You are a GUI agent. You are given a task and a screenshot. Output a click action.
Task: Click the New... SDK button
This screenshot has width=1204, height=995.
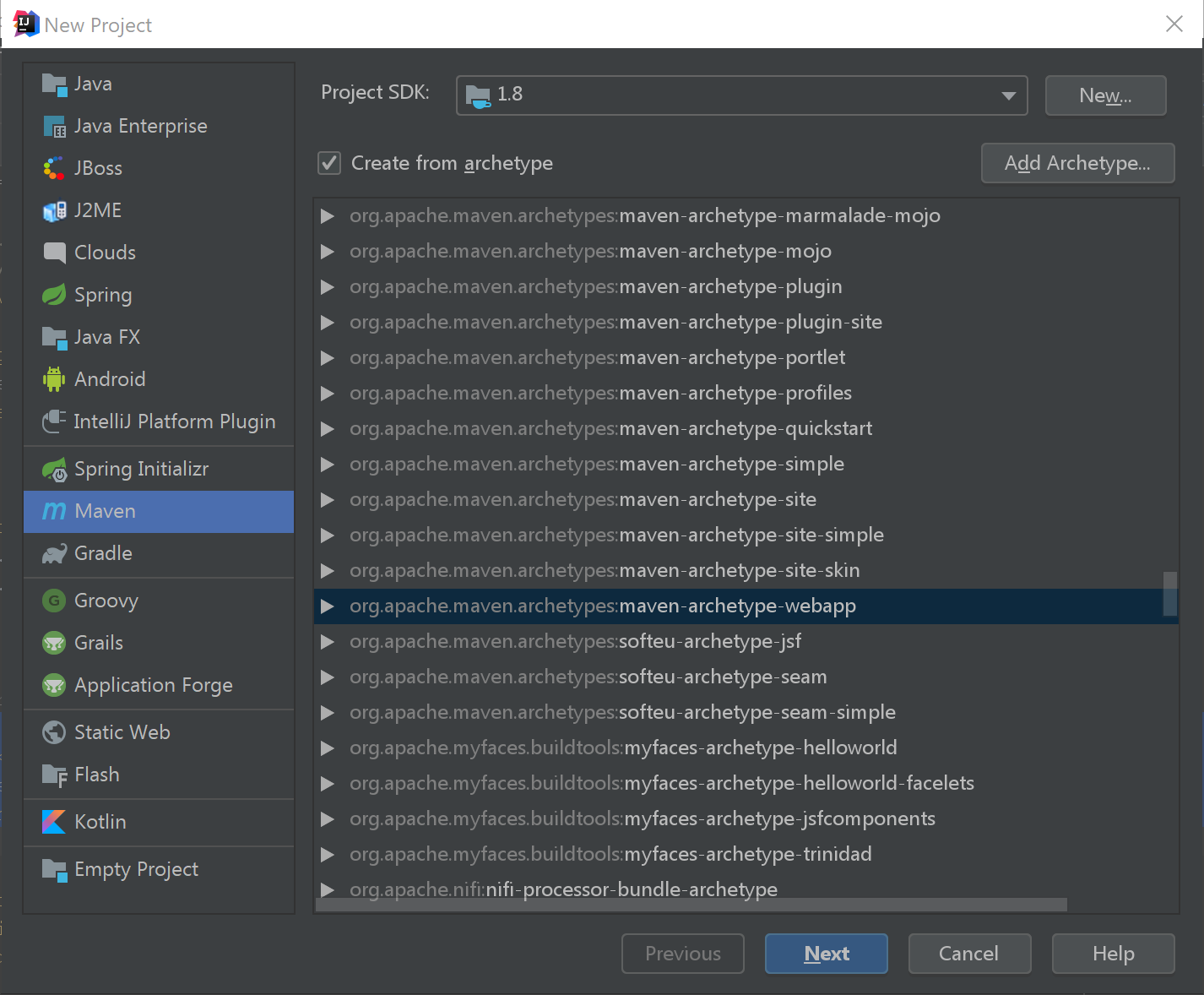tap(1106, 95)
